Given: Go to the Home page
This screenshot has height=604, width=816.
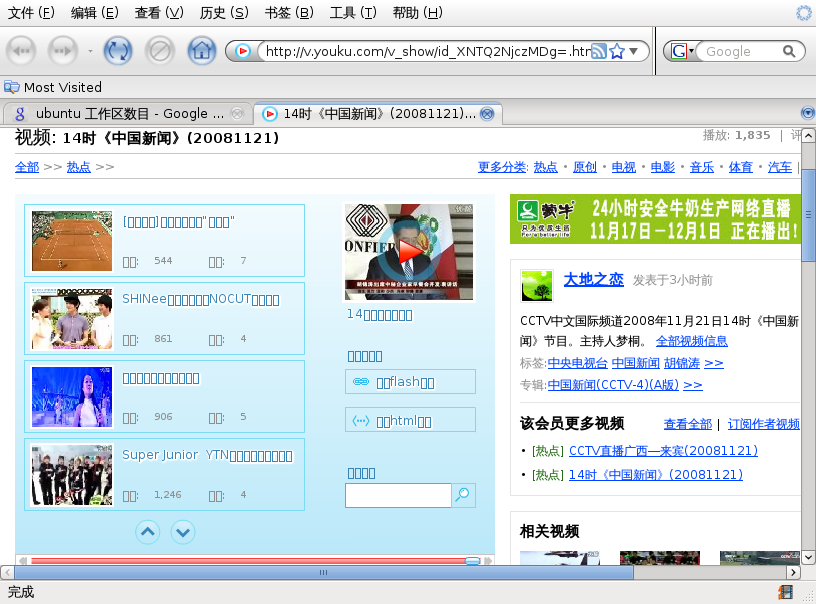Looking at the screenshot, I should point(201,51).
